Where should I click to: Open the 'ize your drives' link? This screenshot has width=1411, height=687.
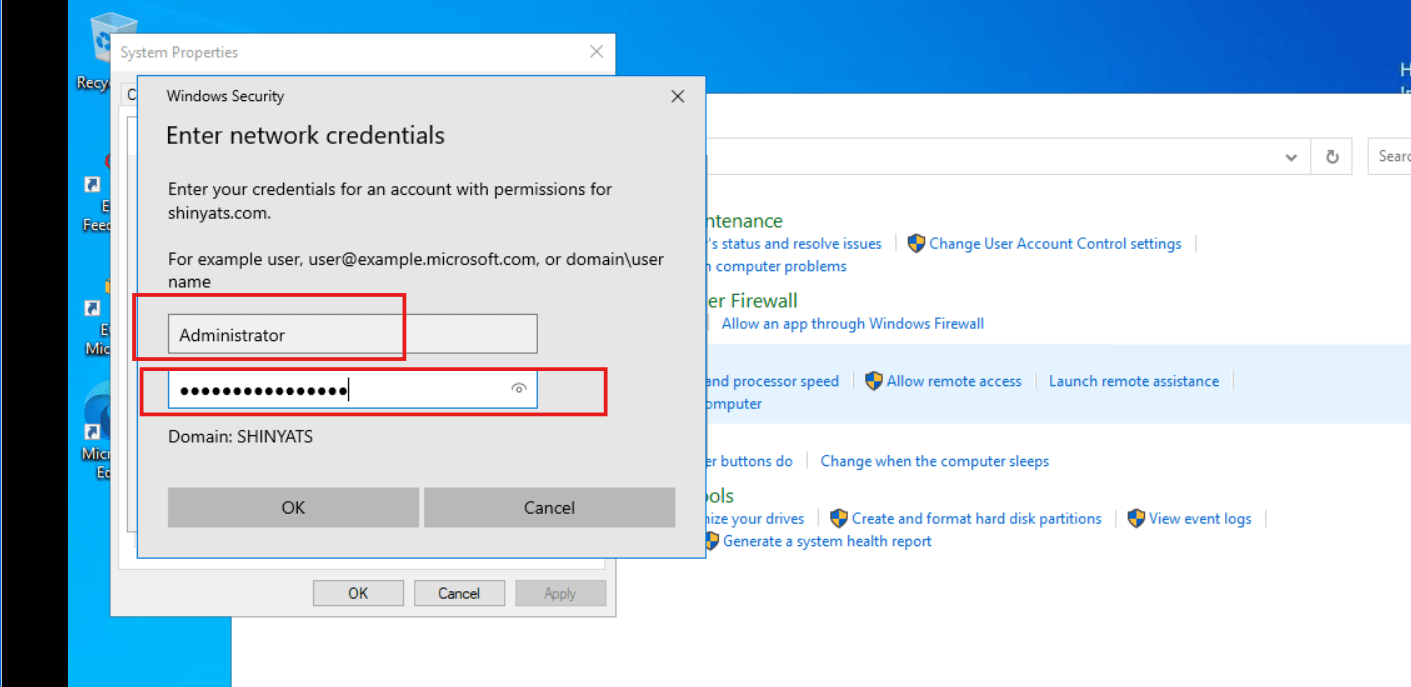coord(755,518)
